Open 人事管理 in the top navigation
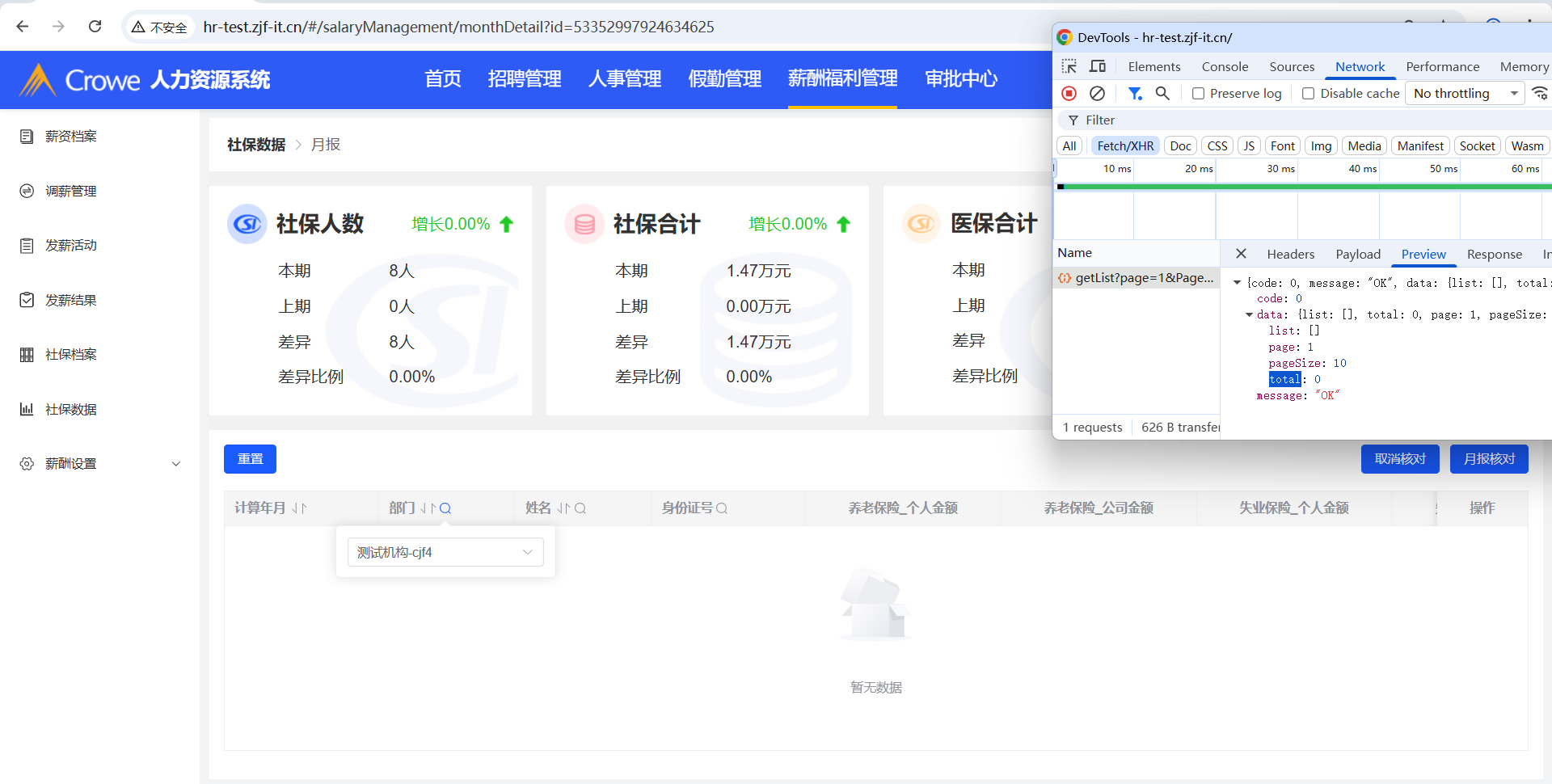This screenshot has height=784, width=1552. click(x=624, y=79)
